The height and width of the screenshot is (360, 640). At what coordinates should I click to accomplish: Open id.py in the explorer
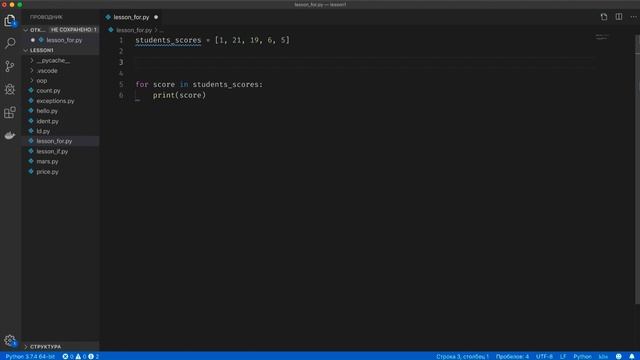43,131
